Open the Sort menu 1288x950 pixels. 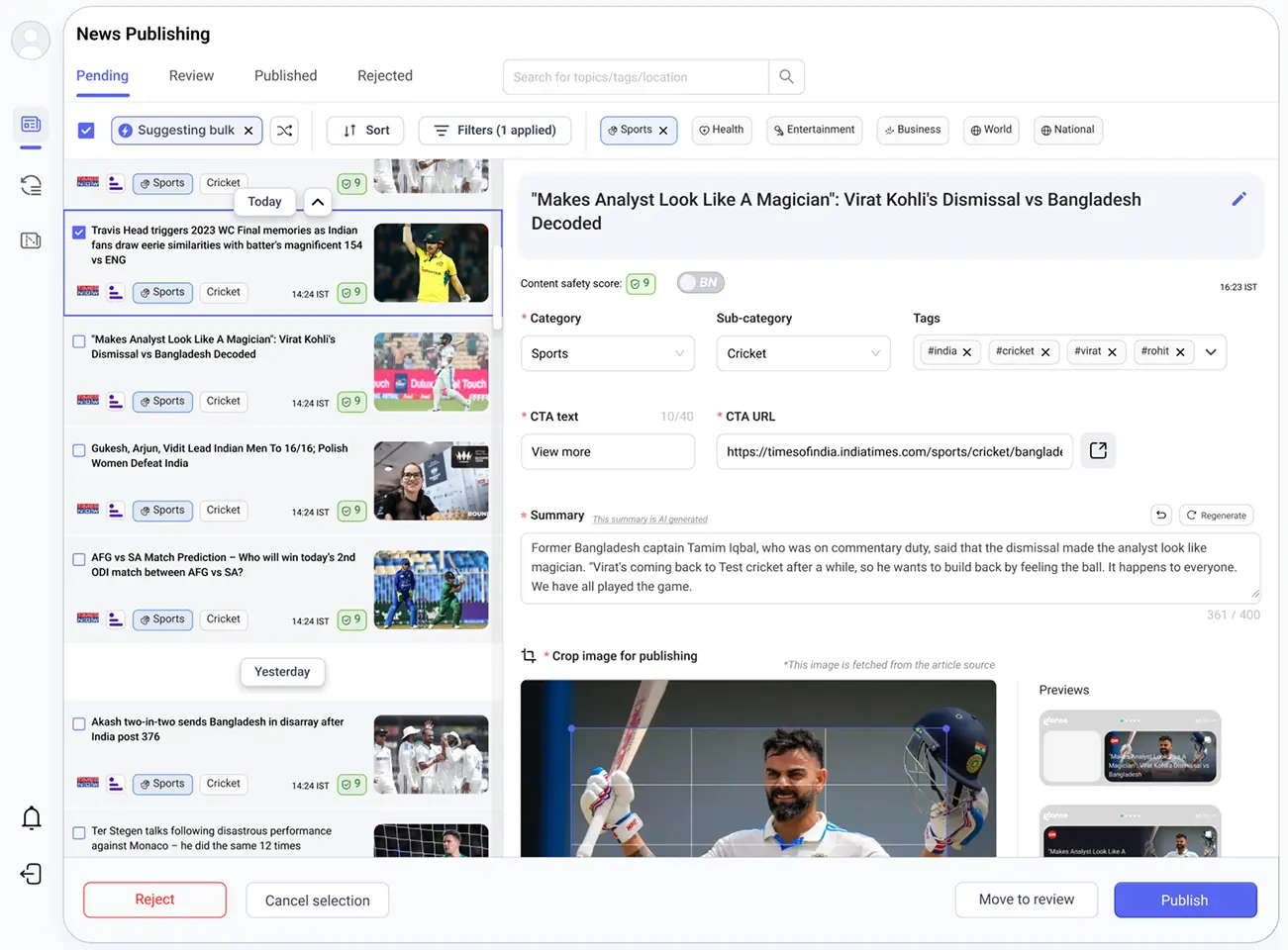coord(366,131)
